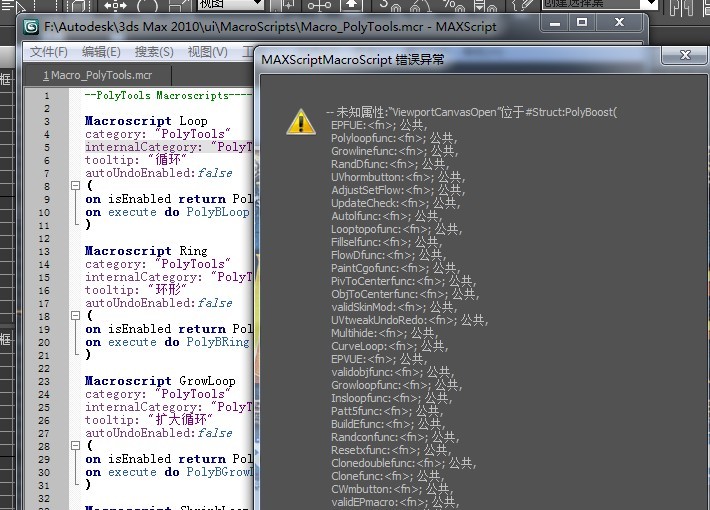Click the tooltip "循环" code line
Image resolution: width=710 pixels, height=510 pixels.
[x=135, y=160]
